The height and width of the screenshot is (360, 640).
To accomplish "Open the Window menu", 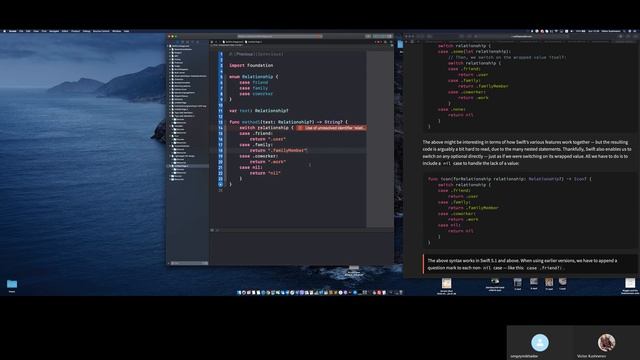I will click(117, 31).
